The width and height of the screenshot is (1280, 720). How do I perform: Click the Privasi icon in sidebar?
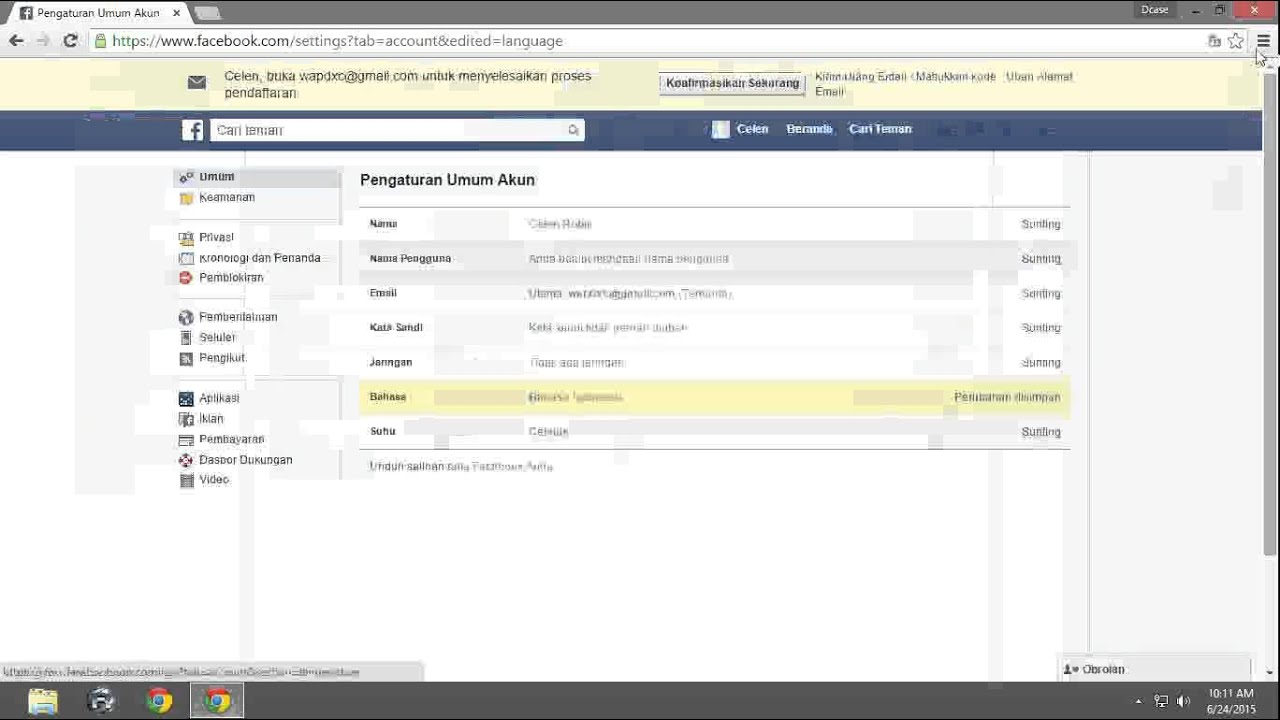186,238
